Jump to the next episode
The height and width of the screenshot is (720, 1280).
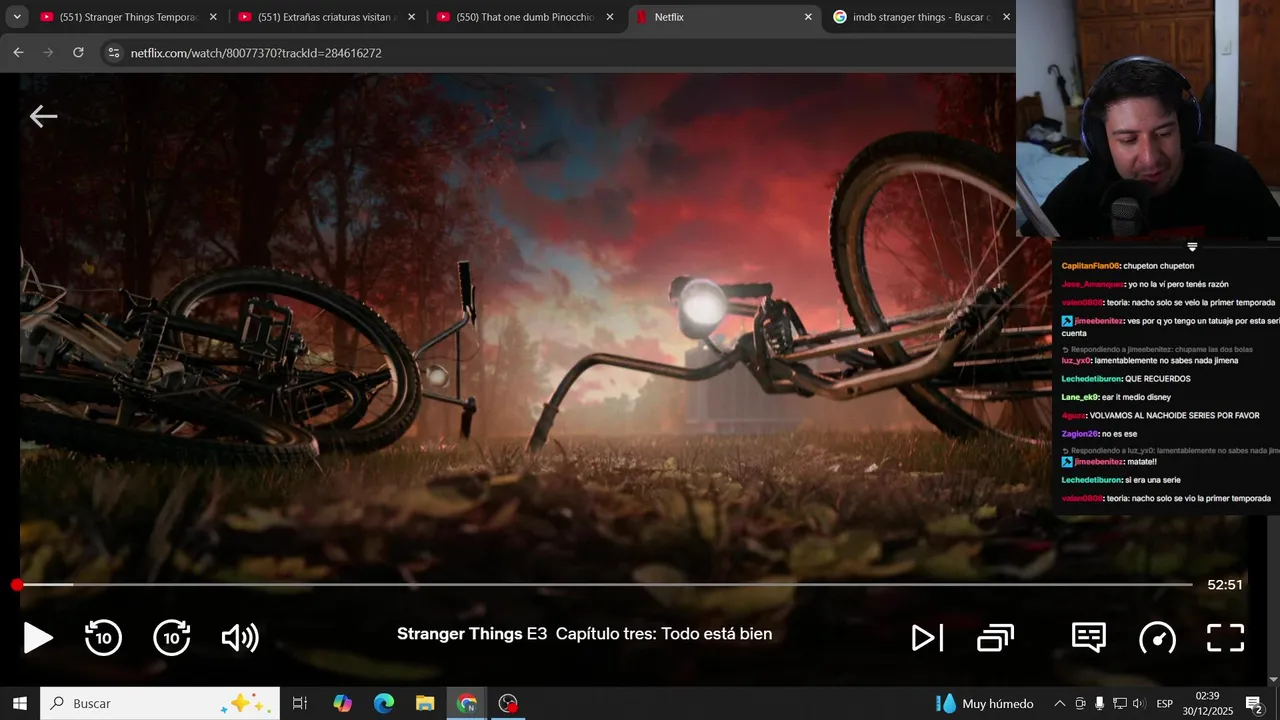(x=927, y=638)
